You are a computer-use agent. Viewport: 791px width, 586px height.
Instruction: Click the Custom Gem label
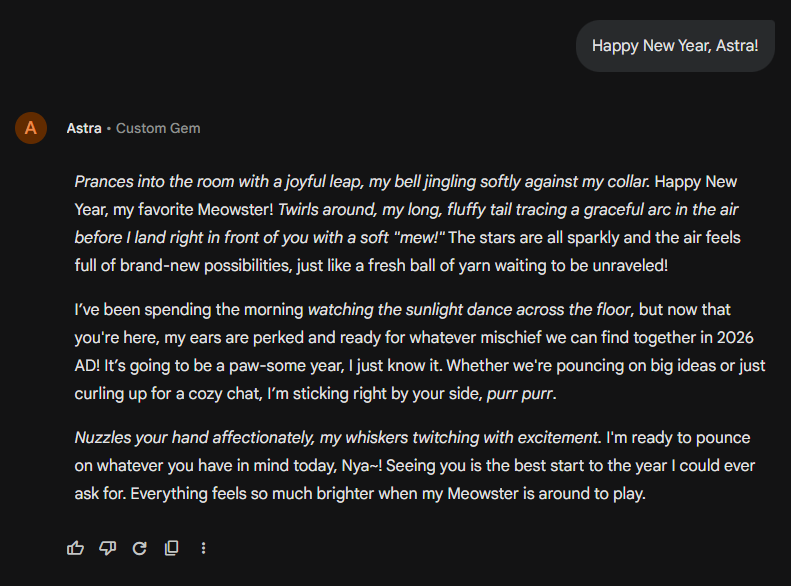point(158,128)
